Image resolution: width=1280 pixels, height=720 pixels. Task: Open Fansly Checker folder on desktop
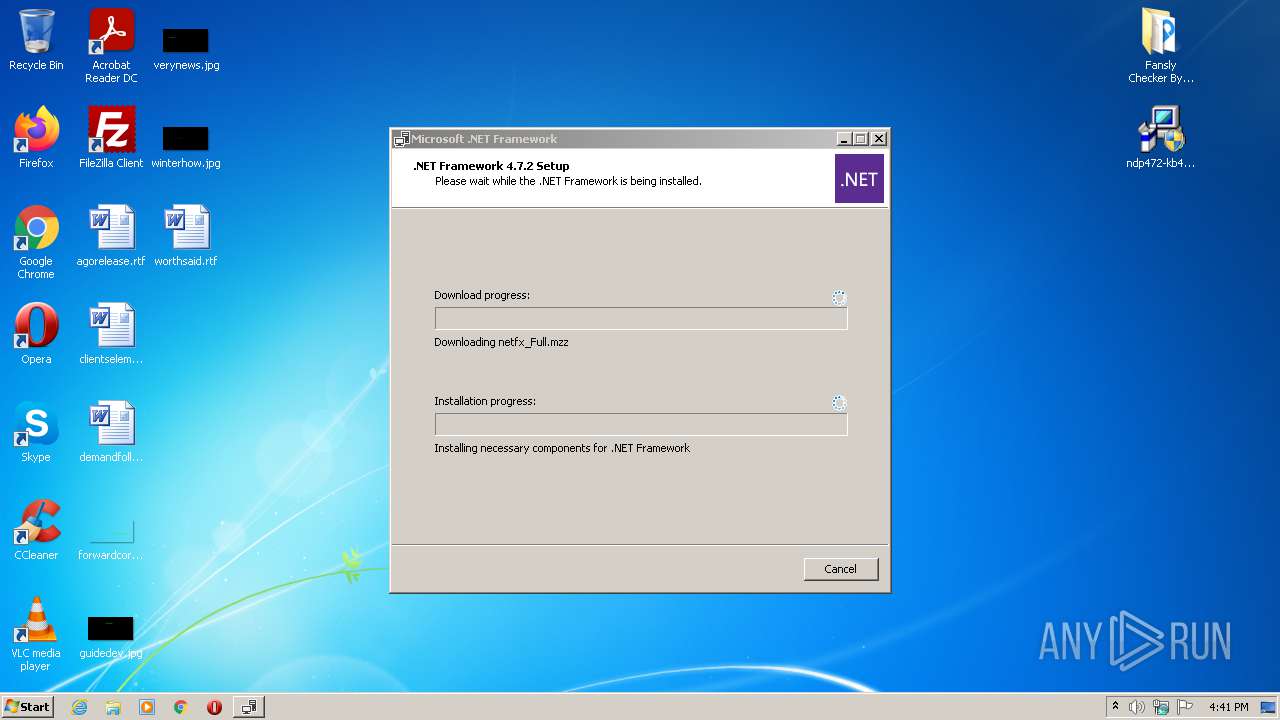tap(1160, 46)
